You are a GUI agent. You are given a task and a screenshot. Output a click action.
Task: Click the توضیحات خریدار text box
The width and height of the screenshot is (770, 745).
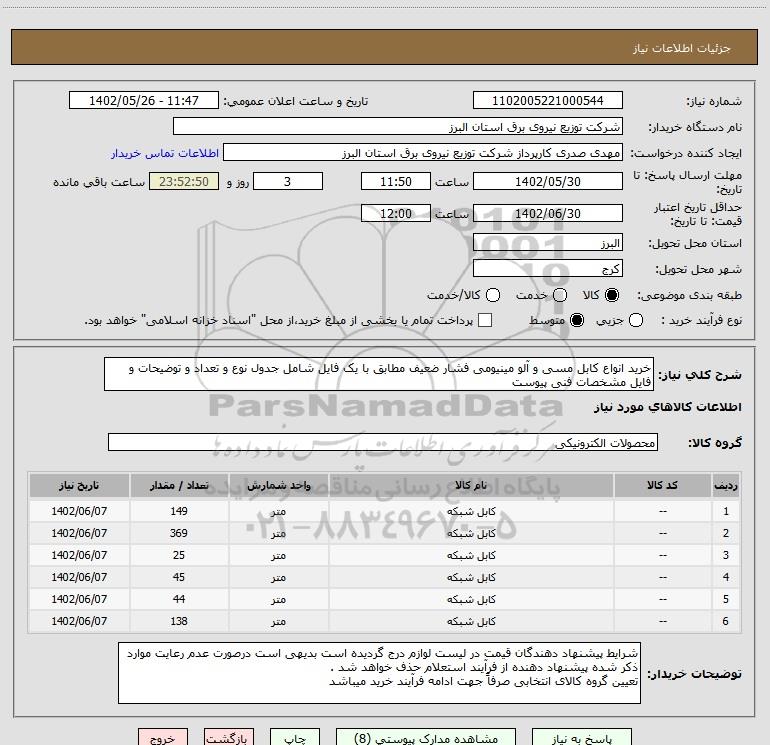pos(379,673)
